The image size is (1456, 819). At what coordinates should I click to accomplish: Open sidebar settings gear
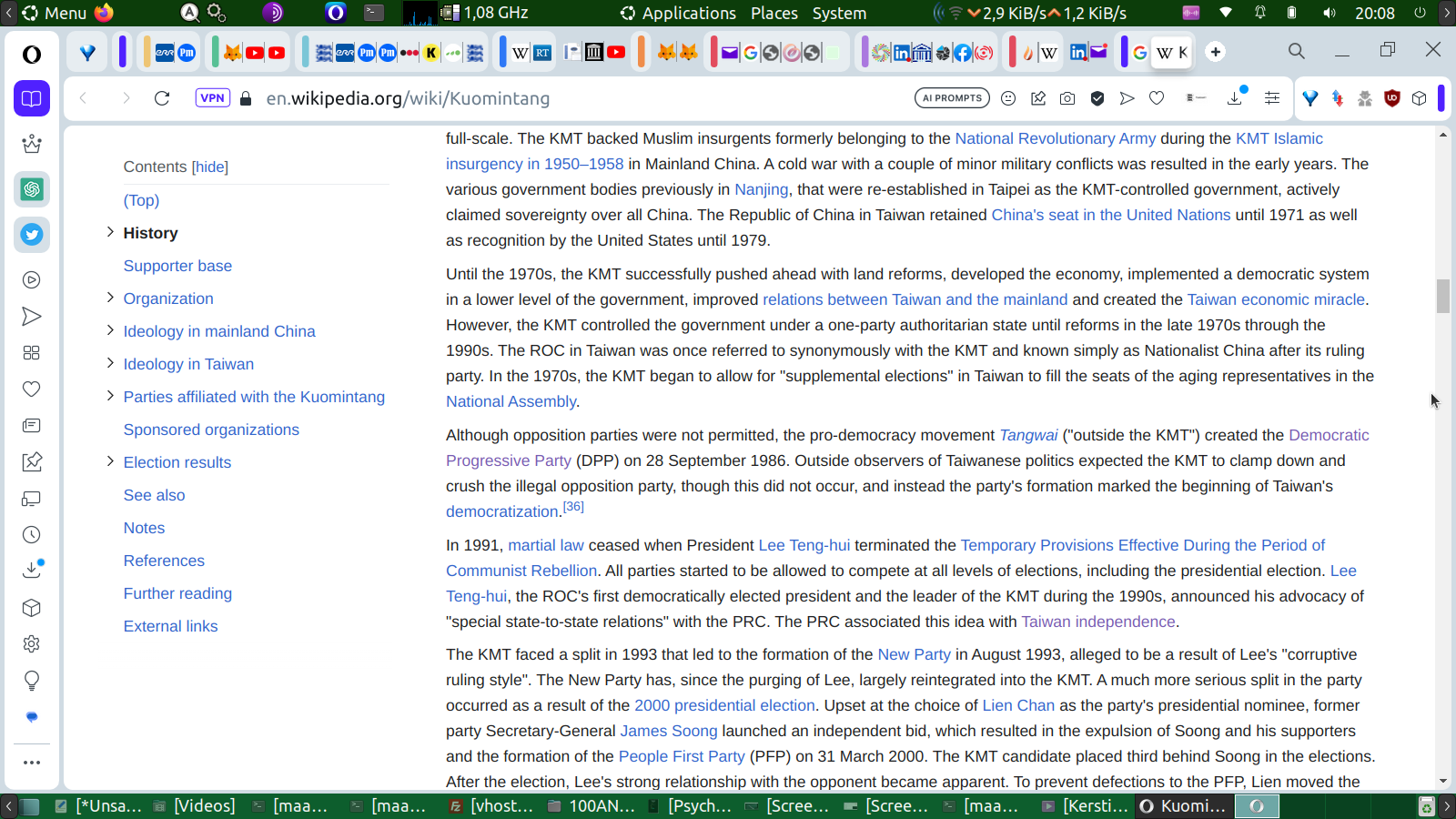(32, 644)
